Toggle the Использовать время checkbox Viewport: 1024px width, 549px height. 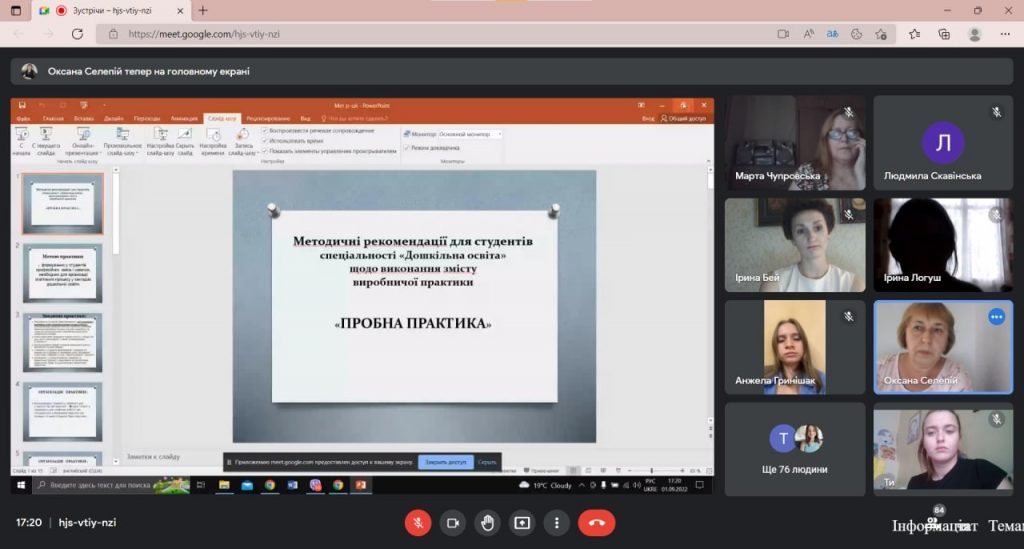(x=264, y=141)
